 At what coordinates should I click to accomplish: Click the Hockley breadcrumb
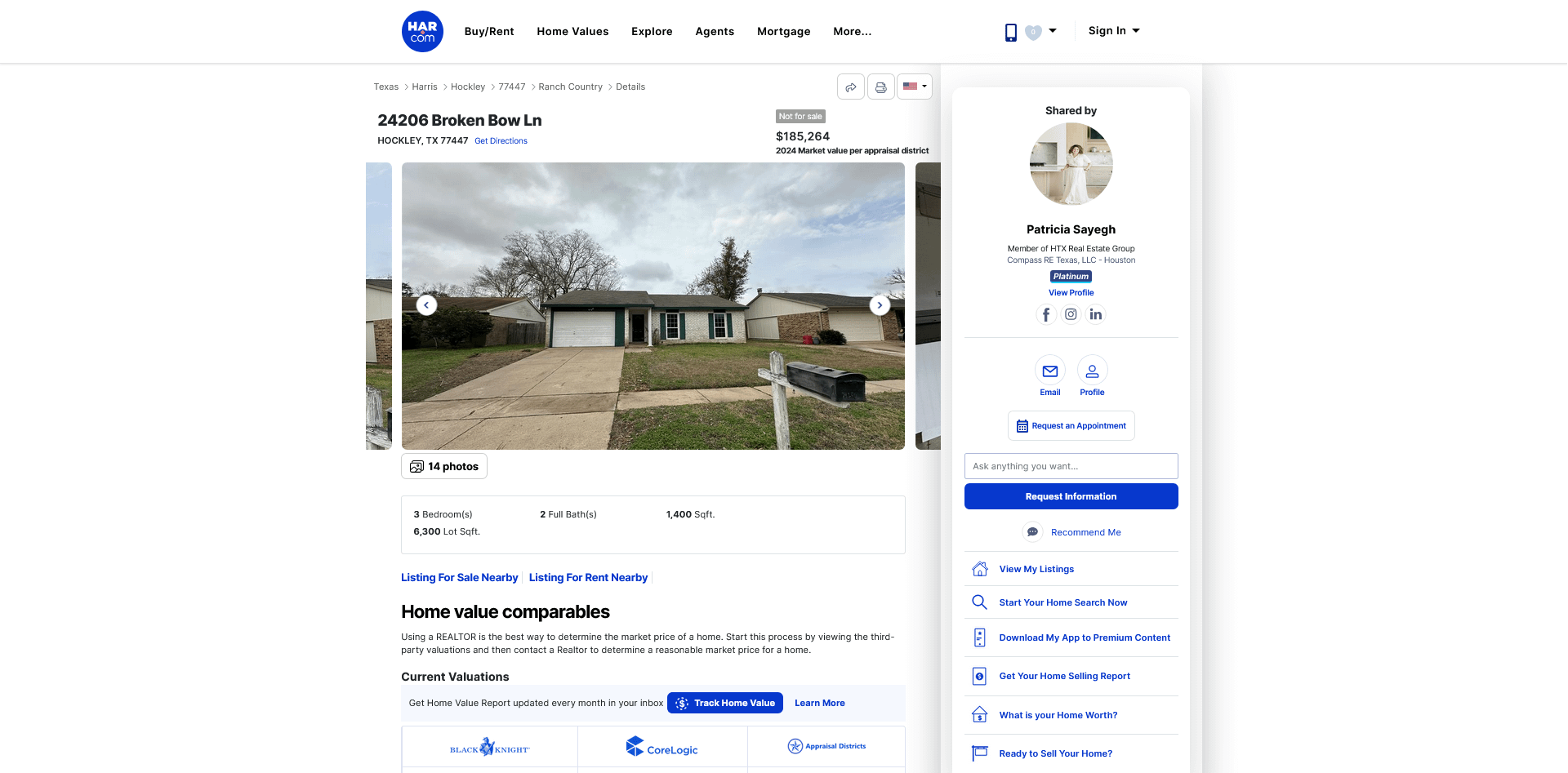pos(468,87)
